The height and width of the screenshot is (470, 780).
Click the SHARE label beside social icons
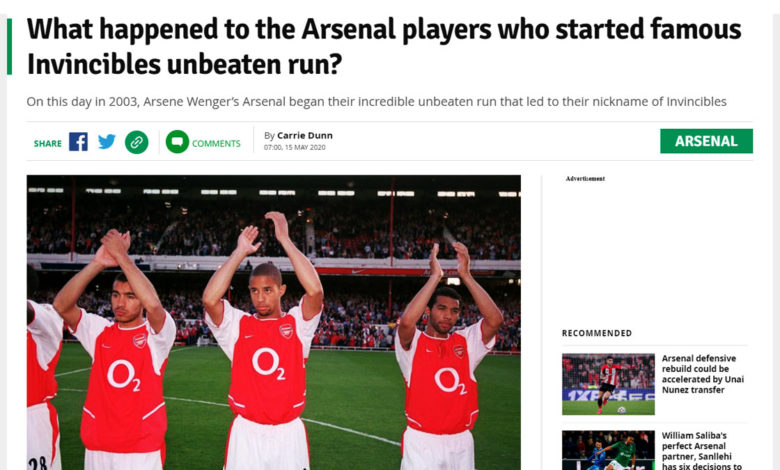coord(47,143)
